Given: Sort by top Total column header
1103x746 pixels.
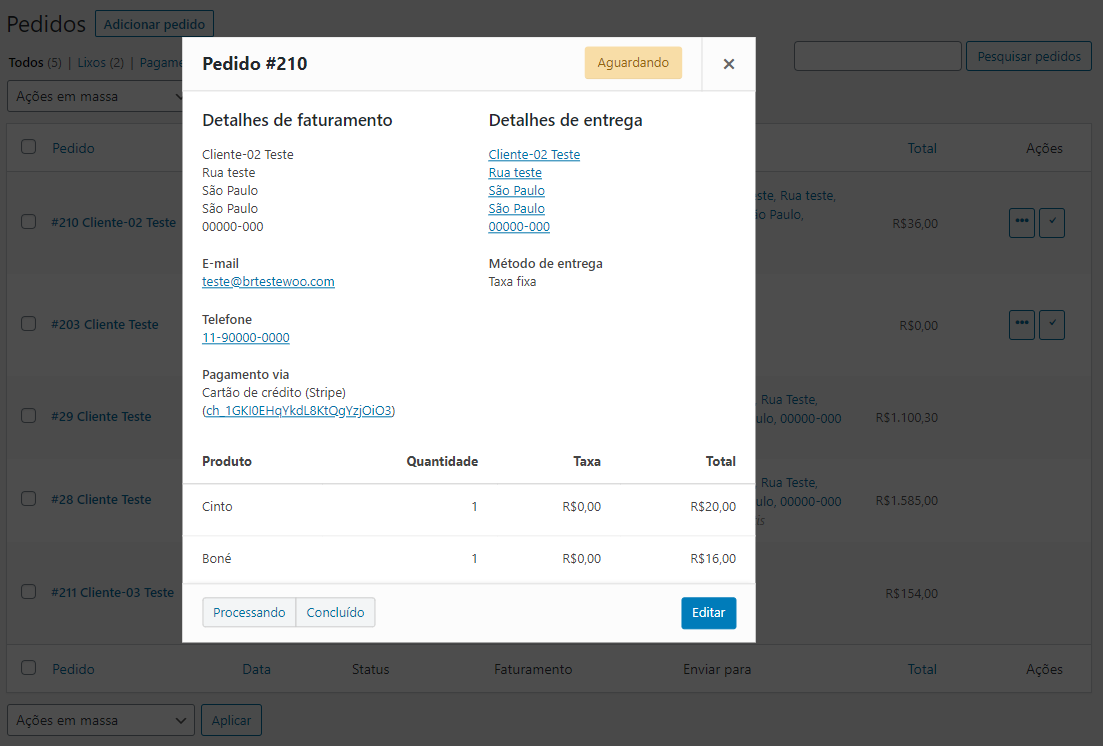Looking at the screenshot, I should (x=922, y=148).
